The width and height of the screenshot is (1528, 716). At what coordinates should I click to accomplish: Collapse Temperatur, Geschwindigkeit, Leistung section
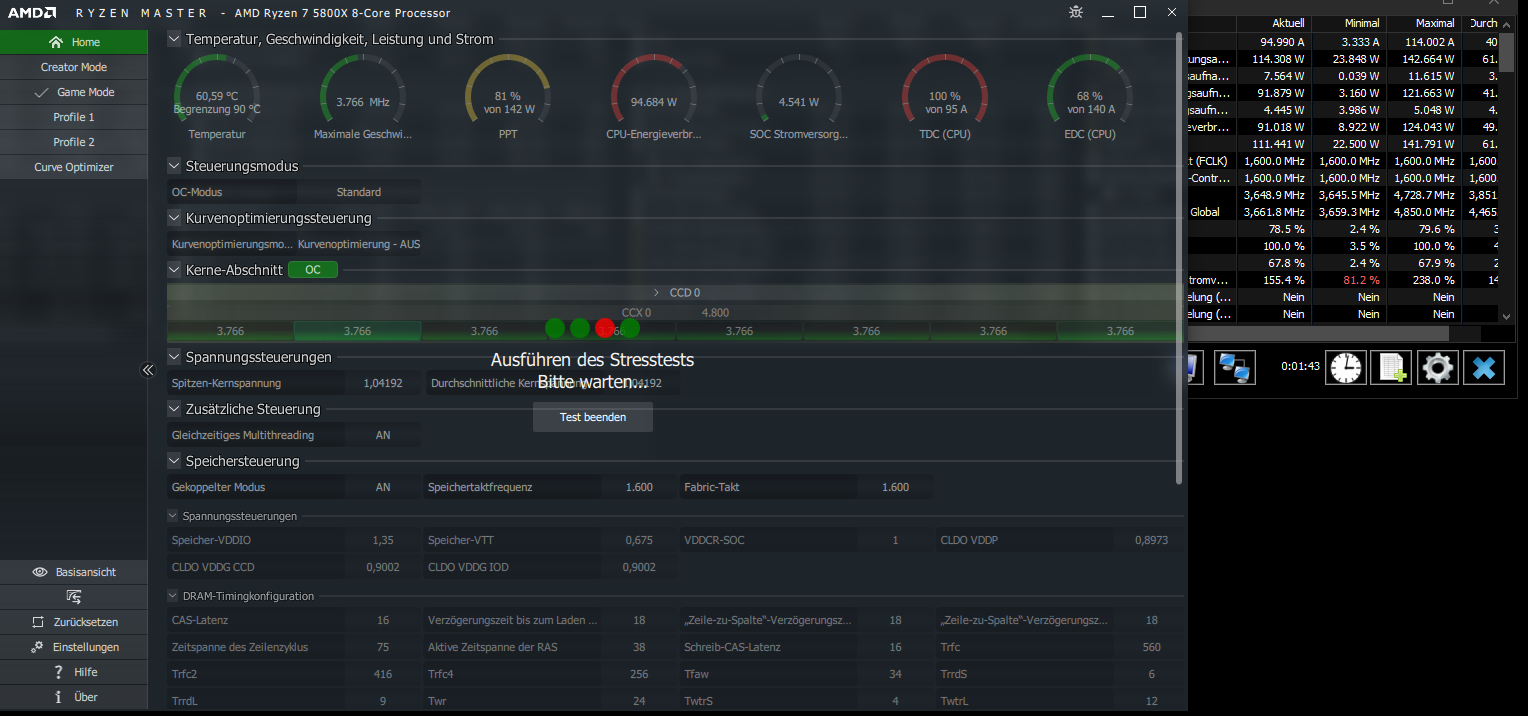point(174,39)
